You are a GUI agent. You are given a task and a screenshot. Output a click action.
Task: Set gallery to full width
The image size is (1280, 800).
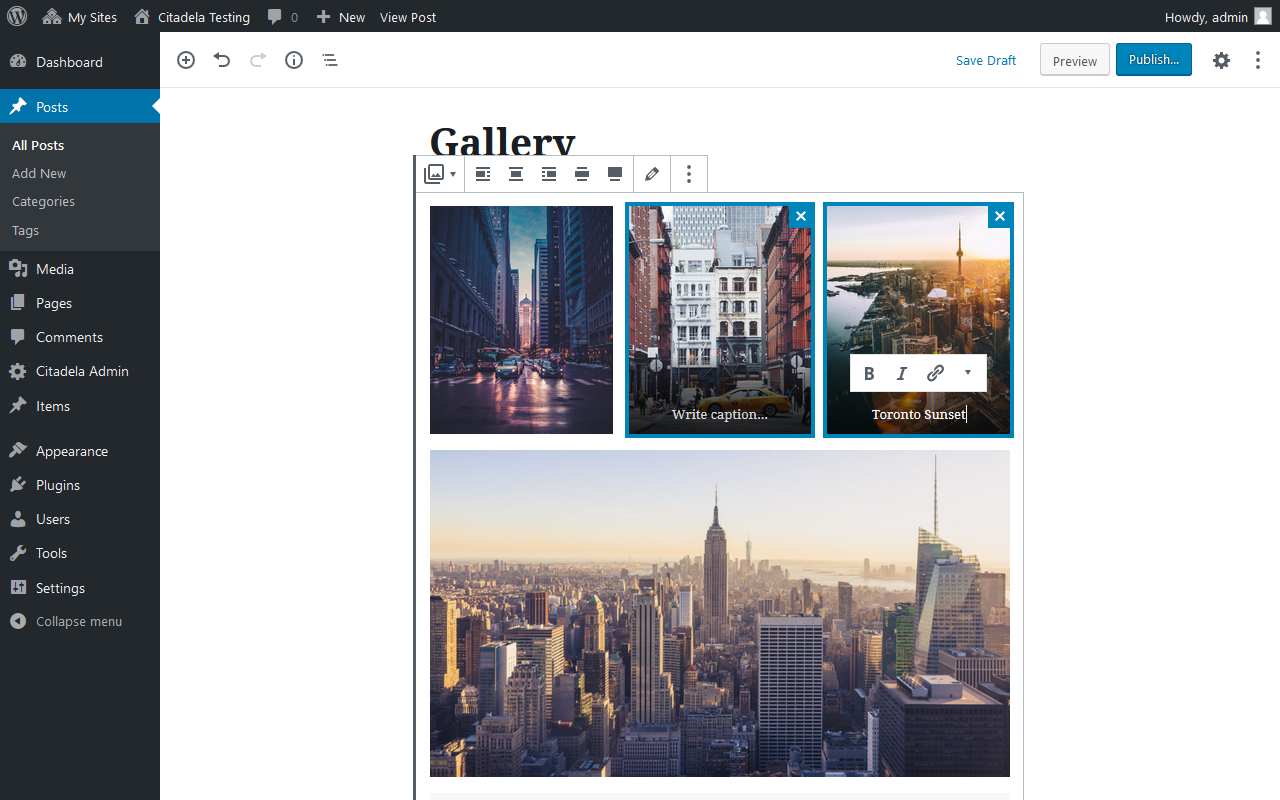click(615, 174)
